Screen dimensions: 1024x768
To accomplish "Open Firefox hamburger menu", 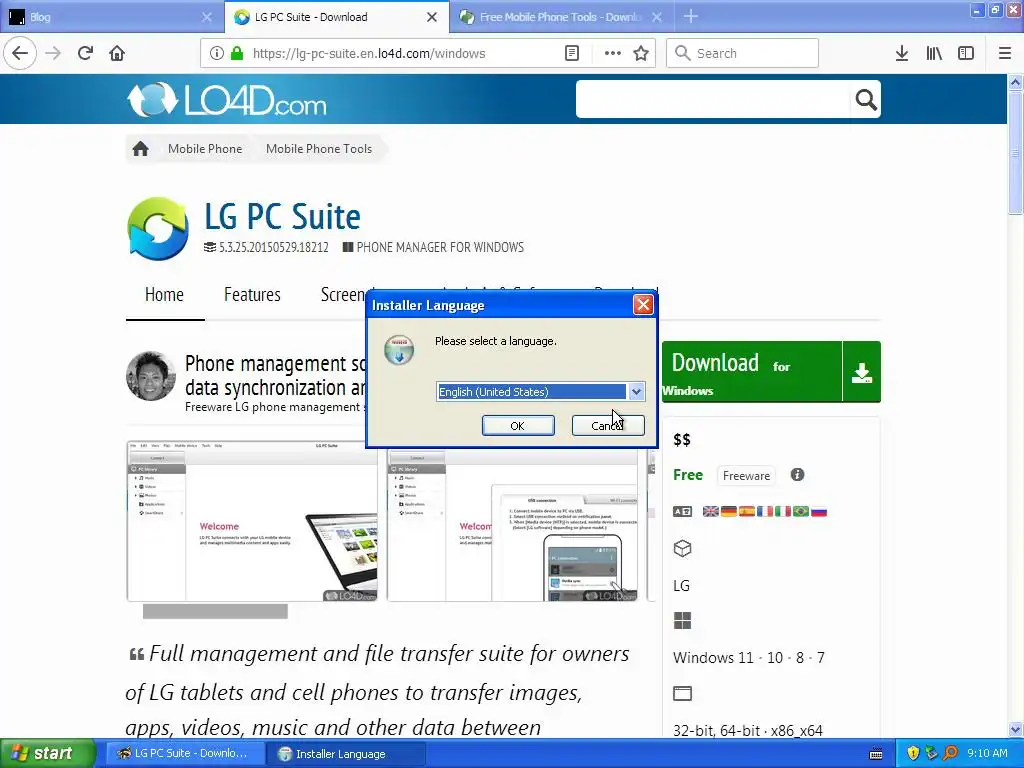I will 1005,53.
